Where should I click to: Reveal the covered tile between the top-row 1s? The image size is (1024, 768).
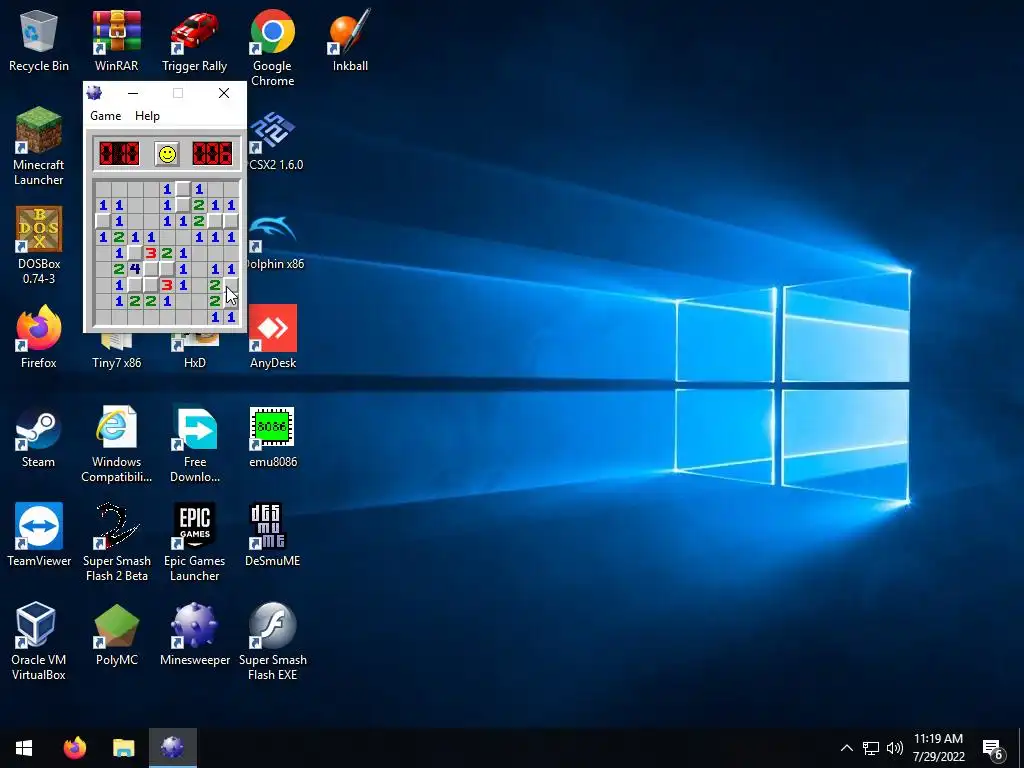(183, 189)
